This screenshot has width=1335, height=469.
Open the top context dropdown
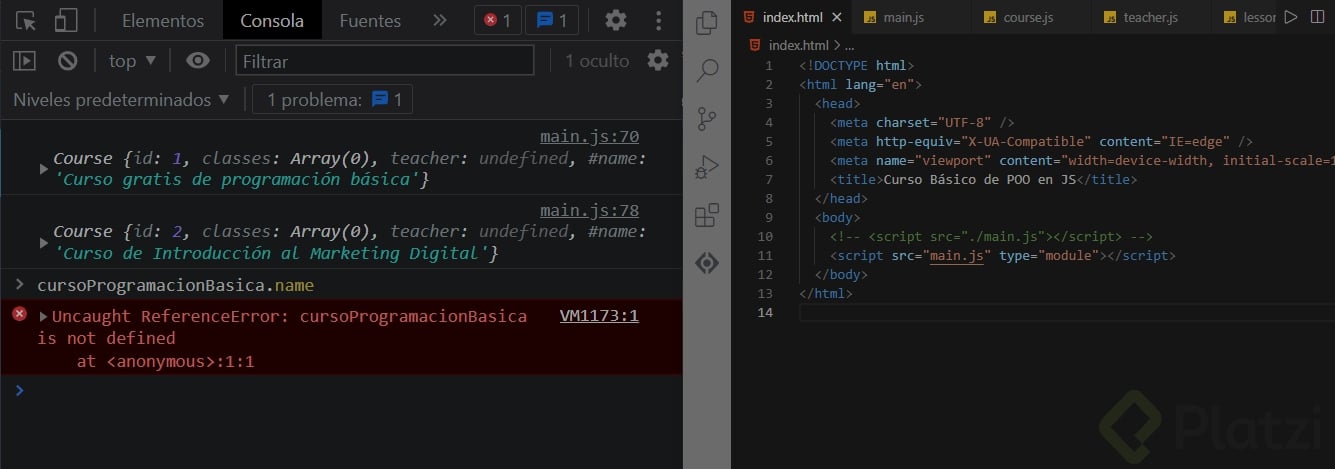coord(133,61)
